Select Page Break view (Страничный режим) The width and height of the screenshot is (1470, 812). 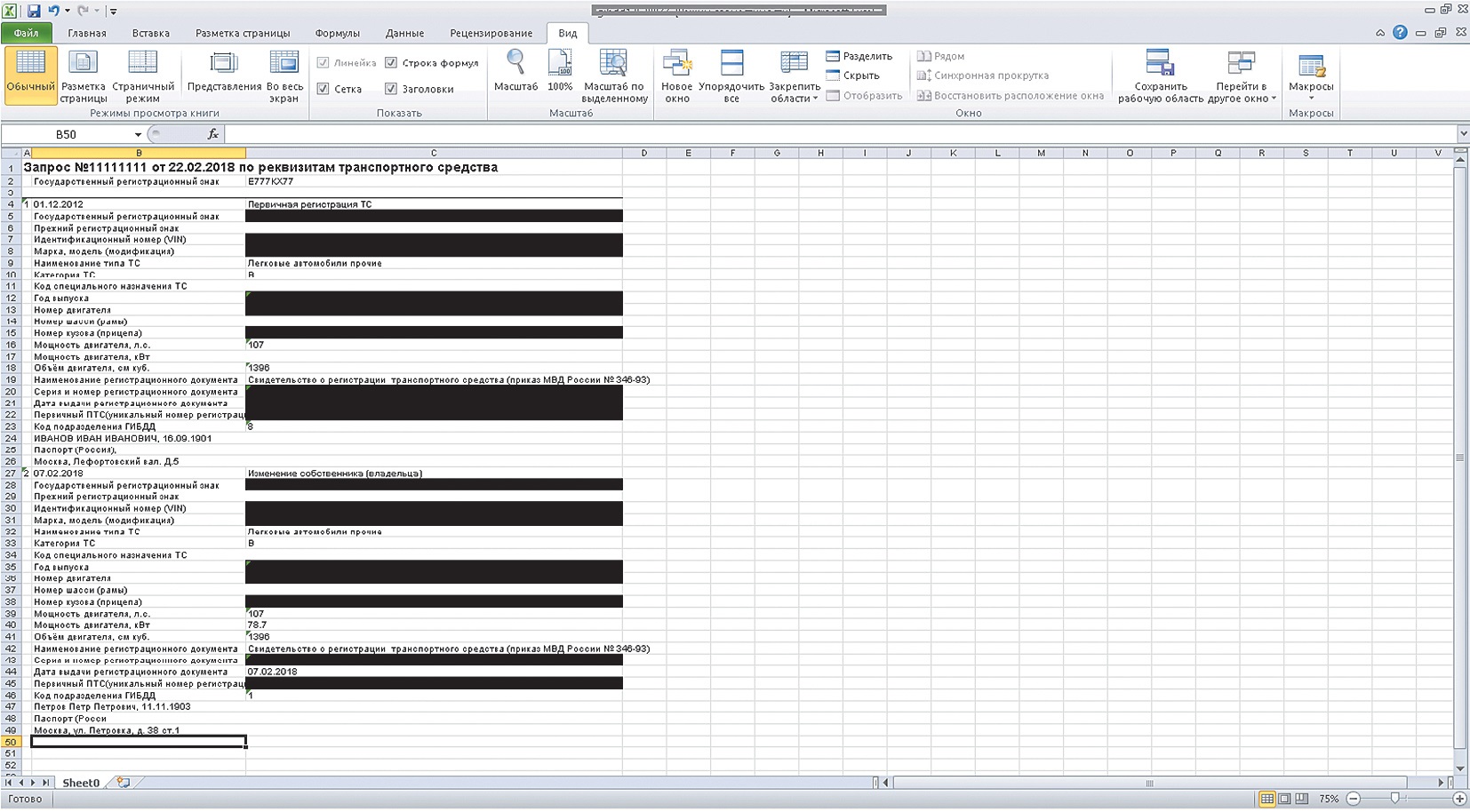click(143, 76)
